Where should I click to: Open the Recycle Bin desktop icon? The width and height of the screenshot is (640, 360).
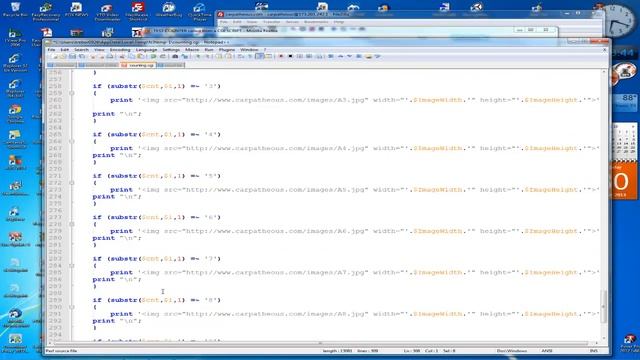(x=15, y=10)
